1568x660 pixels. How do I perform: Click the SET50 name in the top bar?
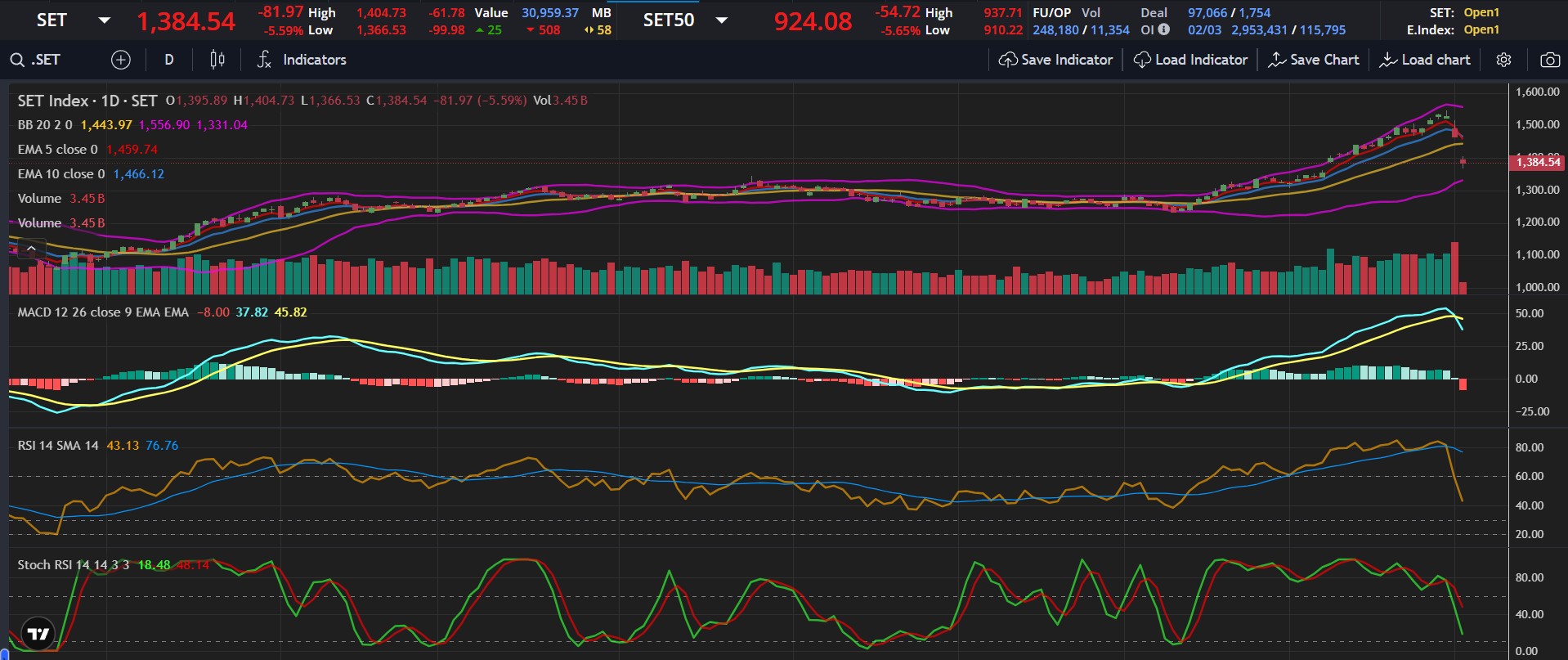[669, 20]
